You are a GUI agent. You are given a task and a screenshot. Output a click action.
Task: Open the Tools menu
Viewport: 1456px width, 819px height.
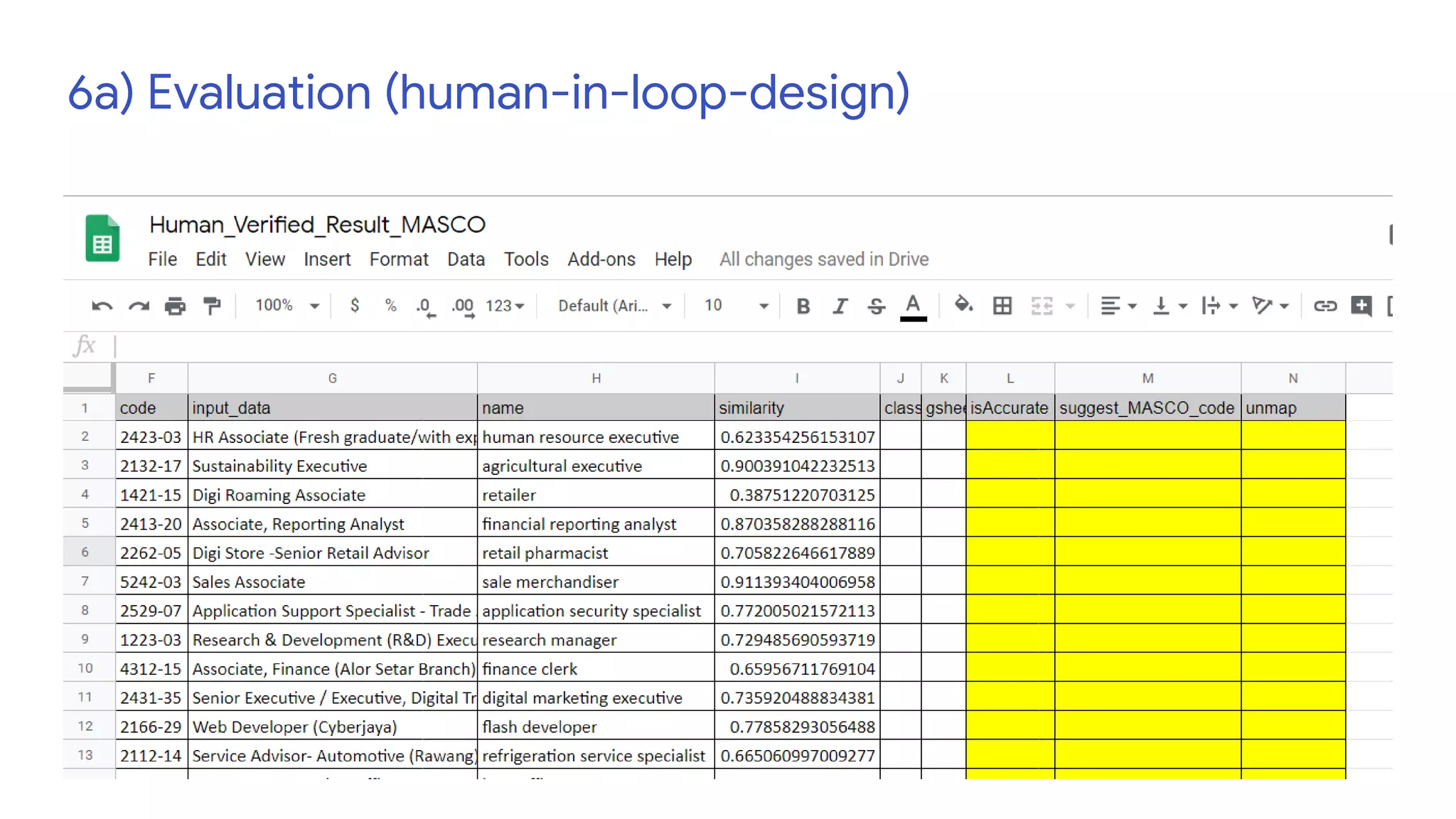(x=526, y=259)
